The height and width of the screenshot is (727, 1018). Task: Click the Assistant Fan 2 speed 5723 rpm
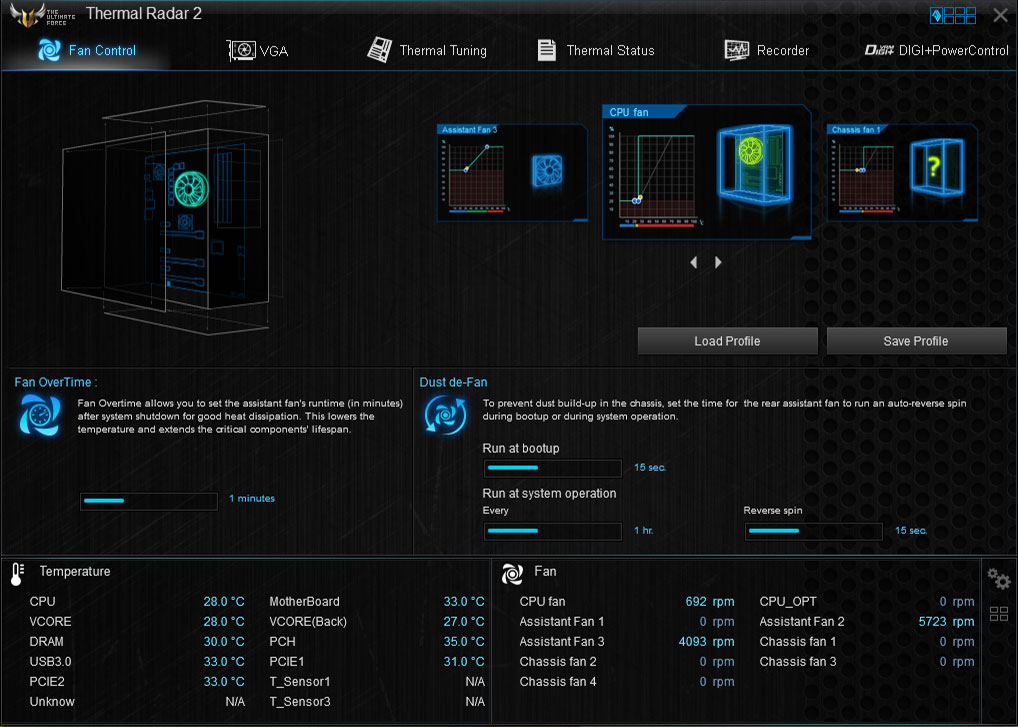(947, 622)
